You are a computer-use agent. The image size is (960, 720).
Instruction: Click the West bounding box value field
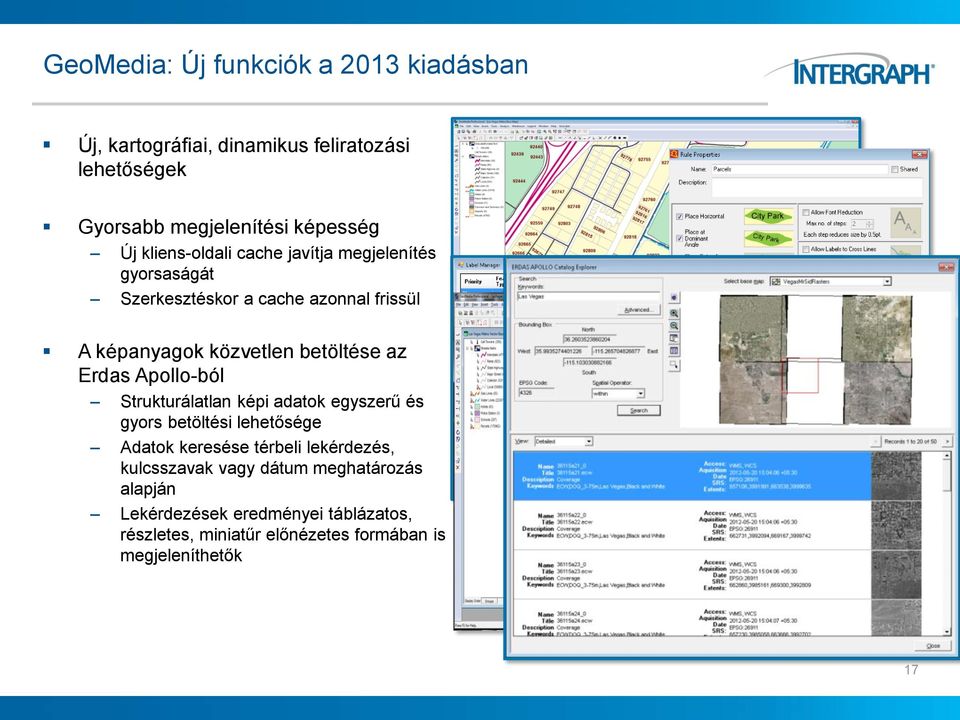pos(561,351)
